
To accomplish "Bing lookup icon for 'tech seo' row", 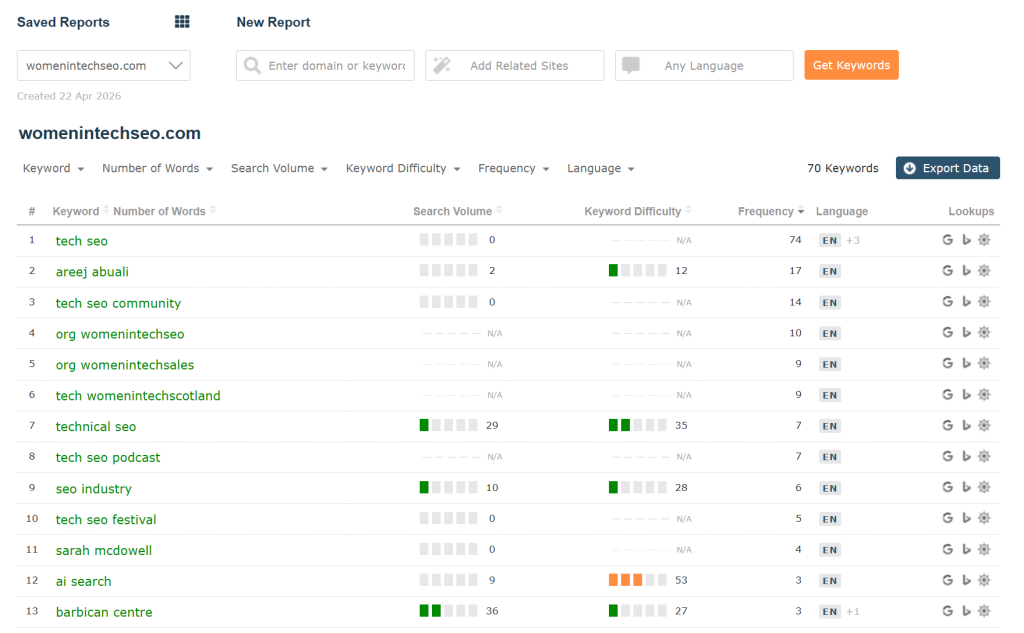I will point(967,240).
